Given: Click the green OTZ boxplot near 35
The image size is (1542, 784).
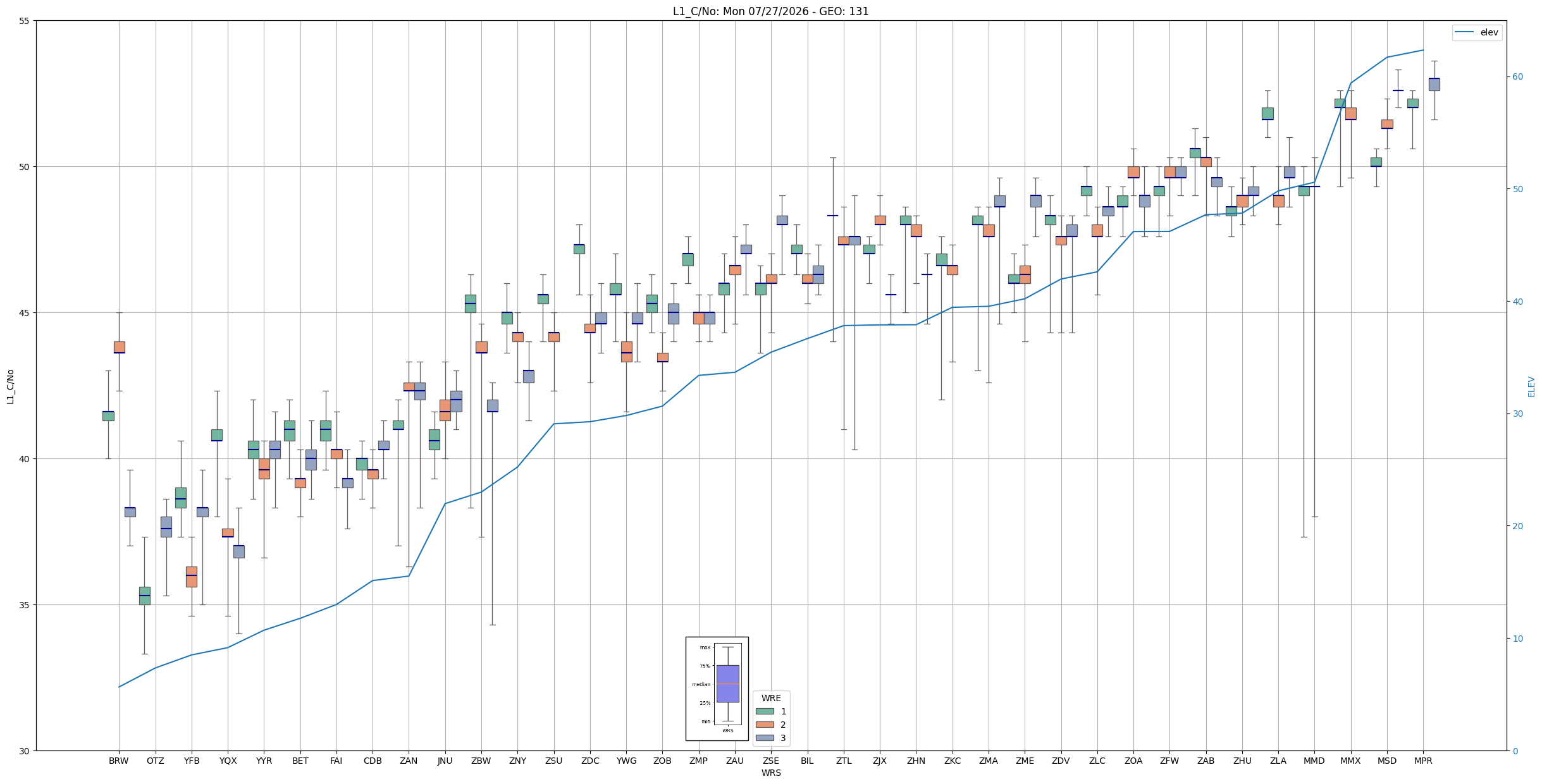Looking at the screenshot, I should [x=145, y=596].
